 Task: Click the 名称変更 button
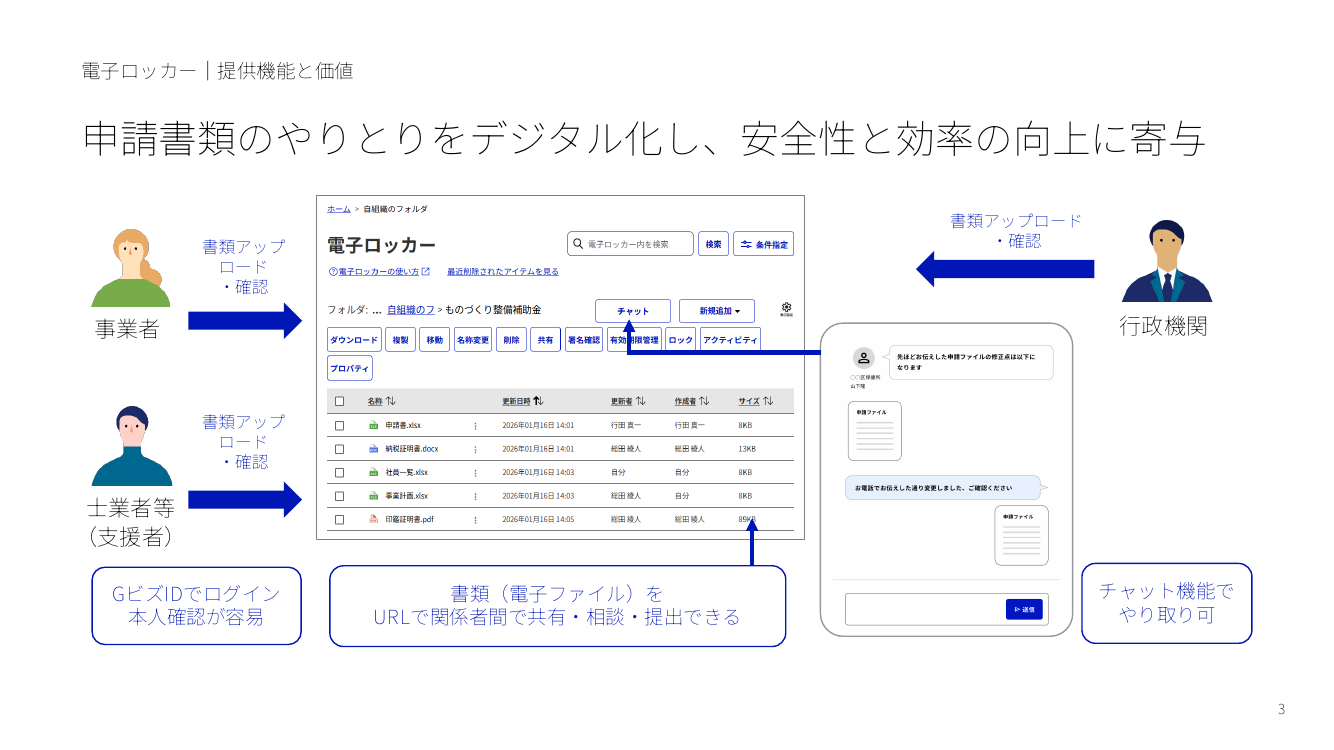(473, 340)
